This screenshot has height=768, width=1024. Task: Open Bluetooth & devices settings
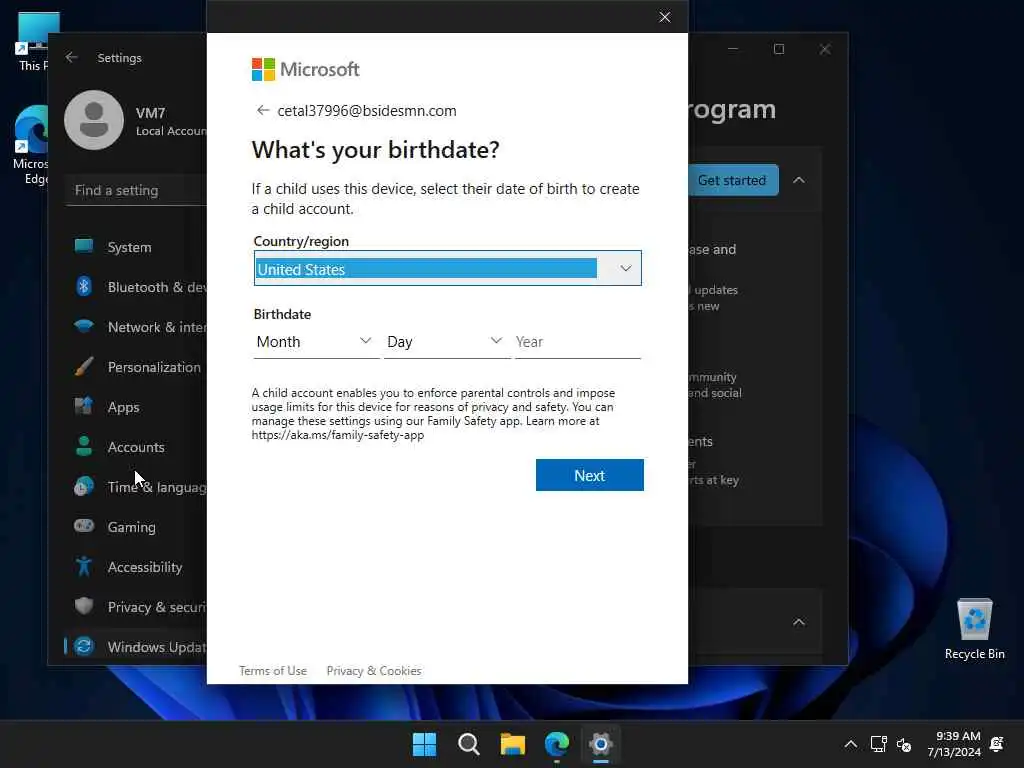[136, 287]
